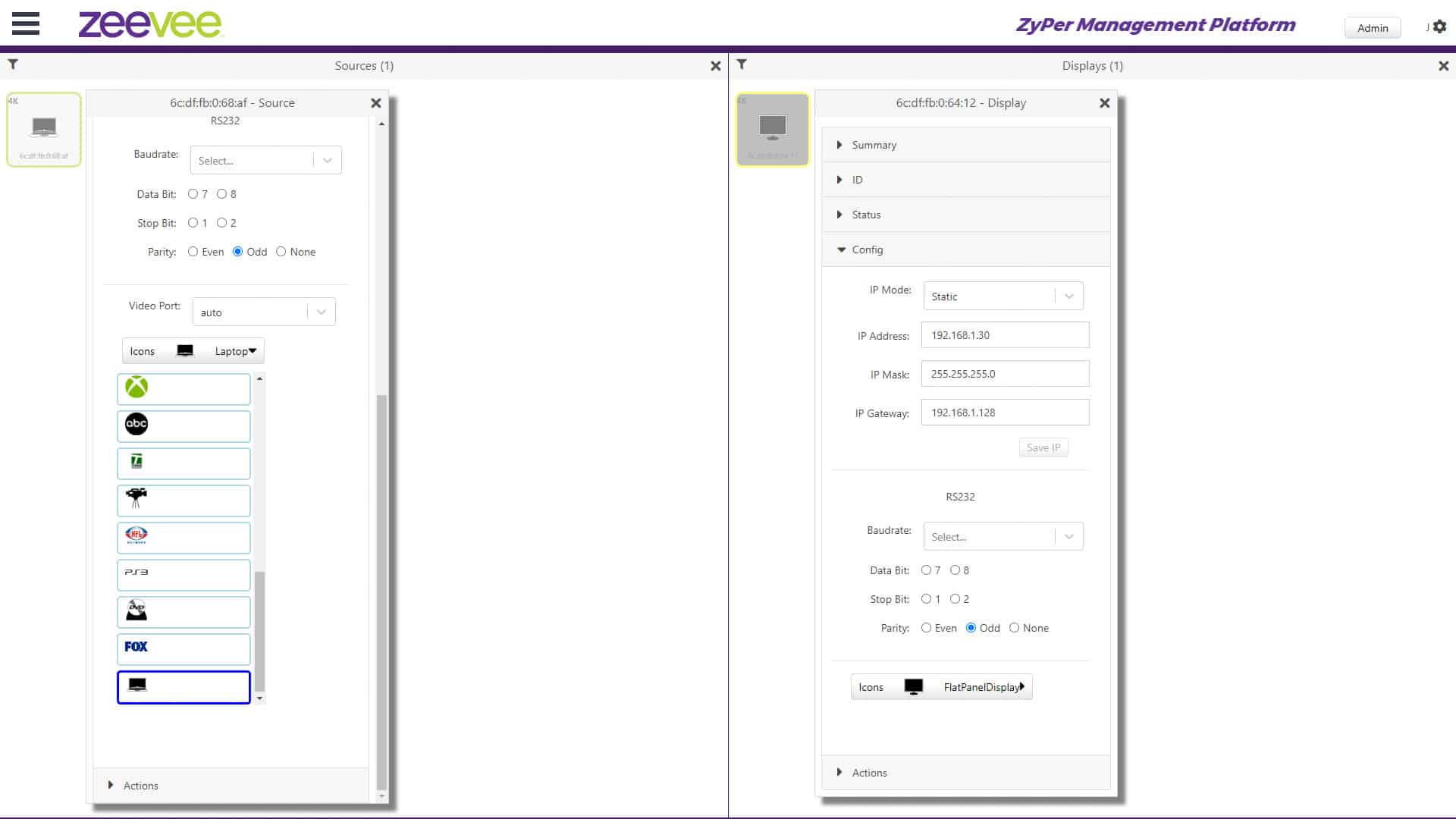Open the source Video Port dropdown
Viewport: 1456px width, 819px height.
[x=263, y=312]
